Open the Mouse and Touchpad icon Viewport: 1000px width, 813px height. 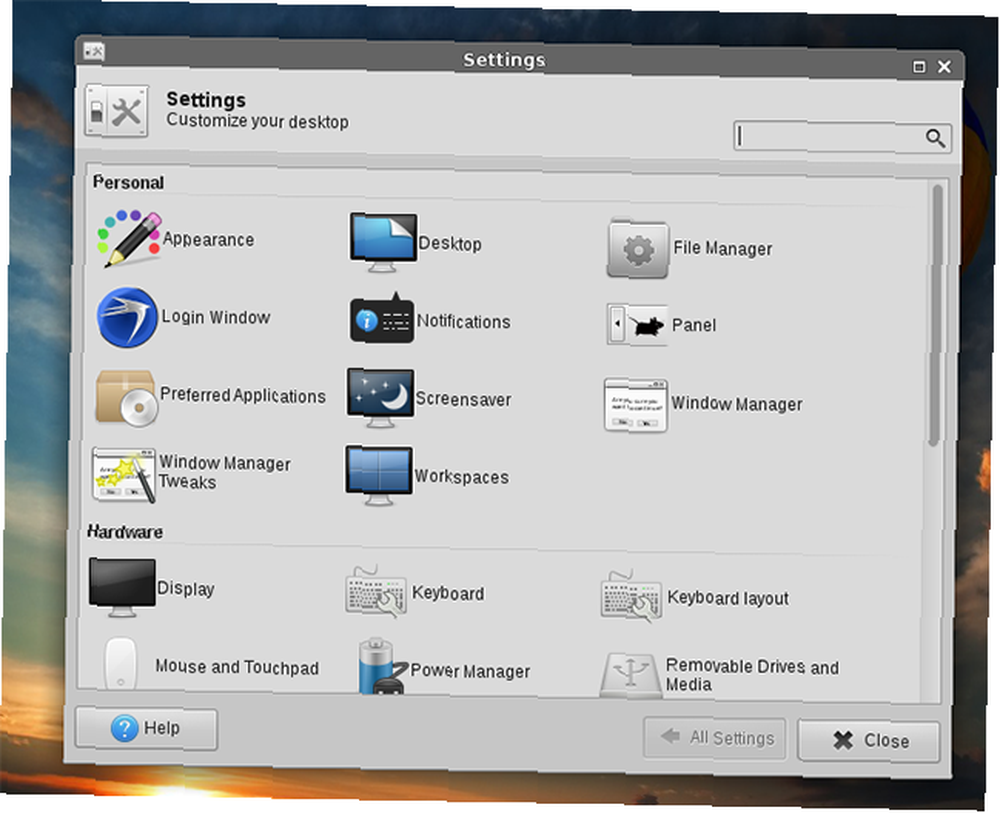(121, 663)
